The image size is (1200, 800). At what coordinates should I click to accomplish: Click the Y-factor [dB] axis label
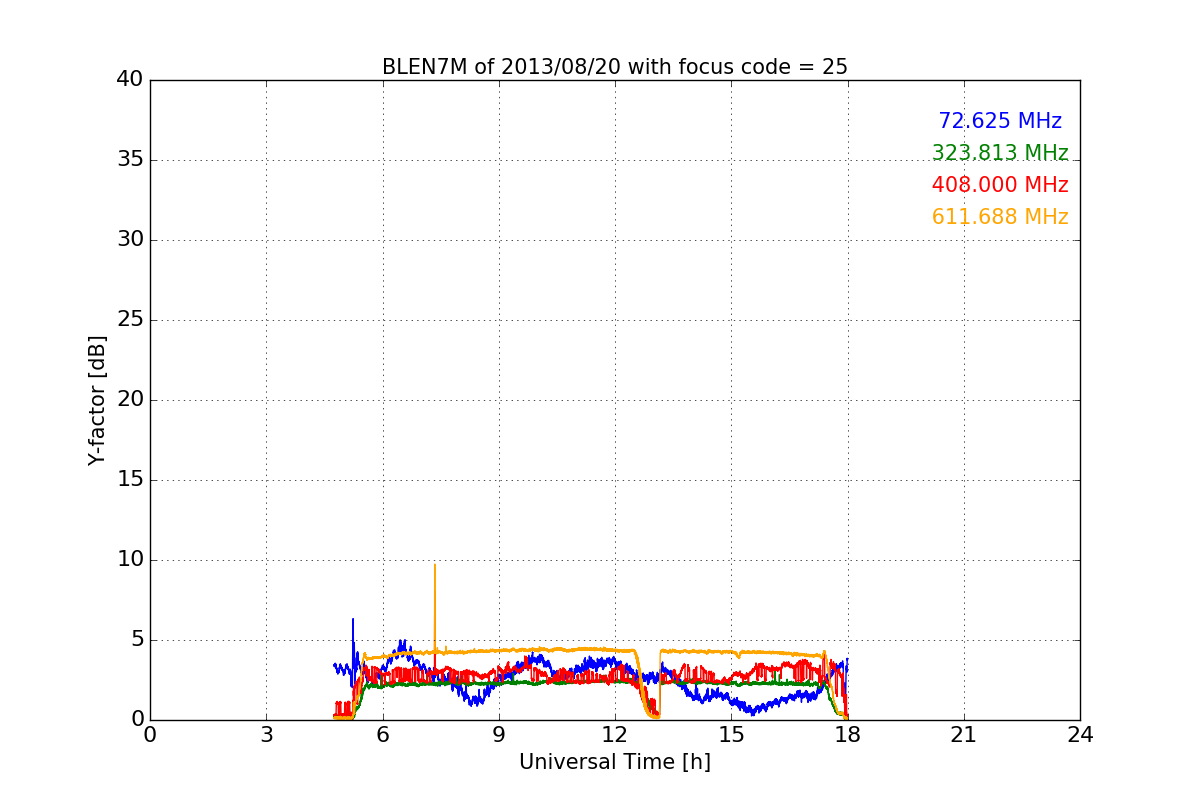pyautogui.click(x=96, y=400)
